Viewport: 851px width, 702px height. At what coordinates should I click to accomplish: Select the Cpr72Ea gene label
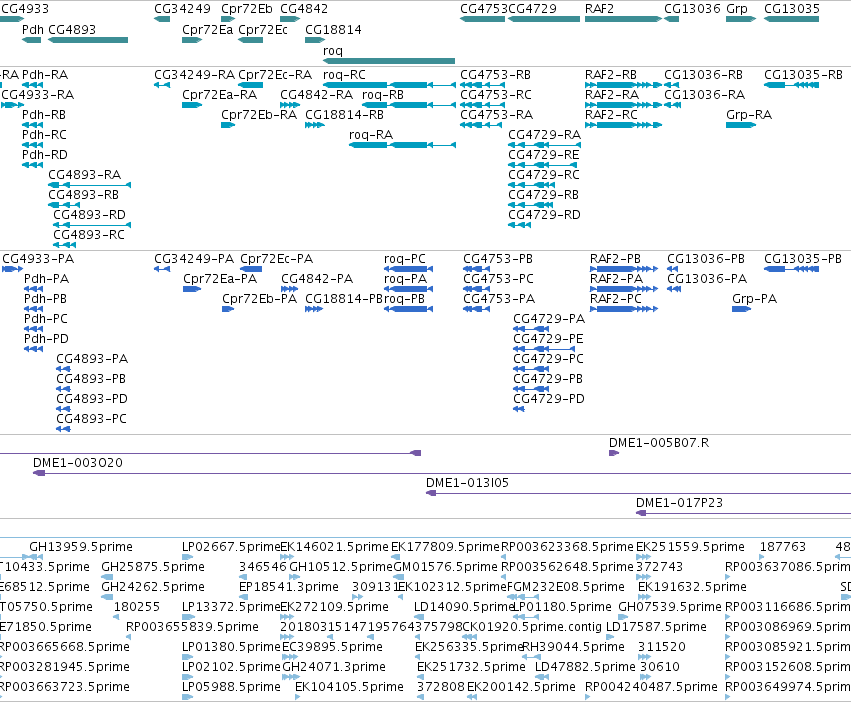(x=207, y=29)
